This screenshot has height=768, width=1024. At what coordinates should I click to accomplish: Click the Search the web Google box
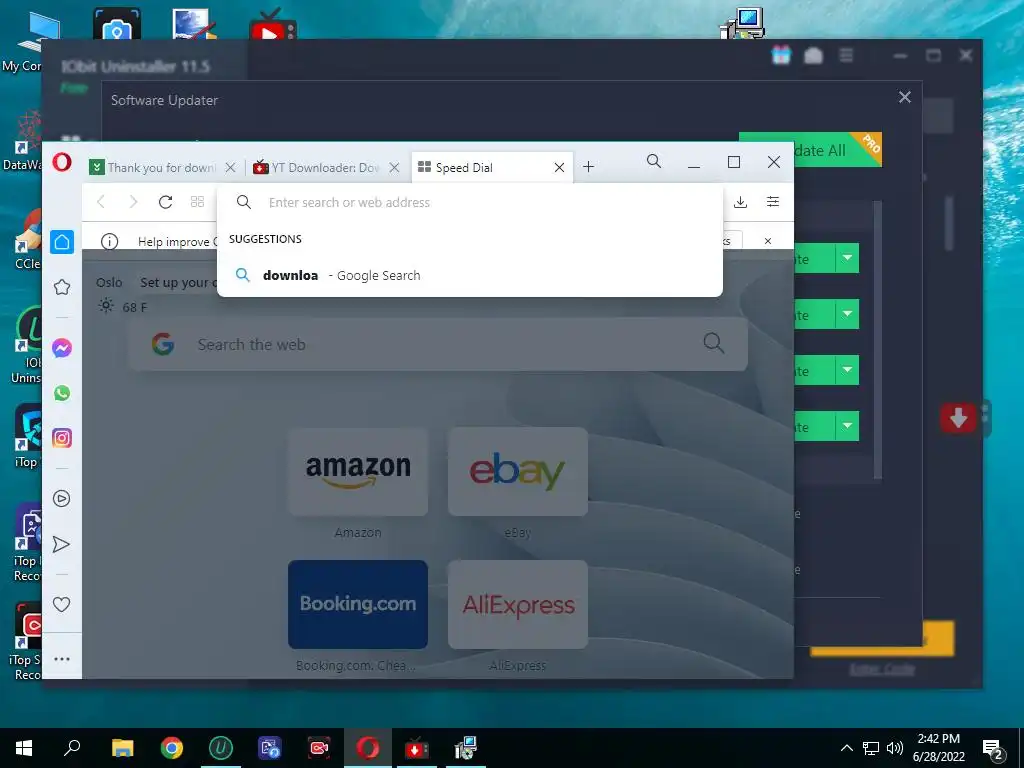(438, 344)
